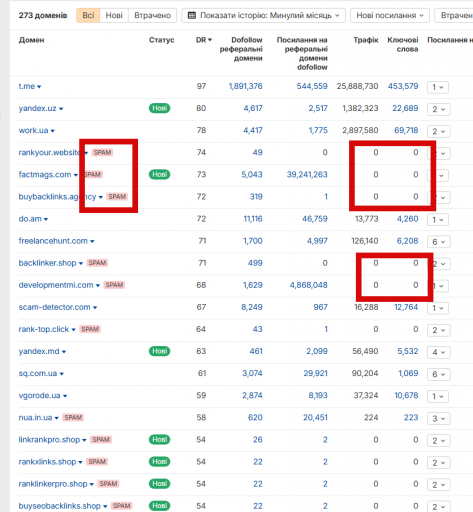
Task: Click 69,718 keywords value for work.ua
Action: pyautogui.click(x=406, y=130)
